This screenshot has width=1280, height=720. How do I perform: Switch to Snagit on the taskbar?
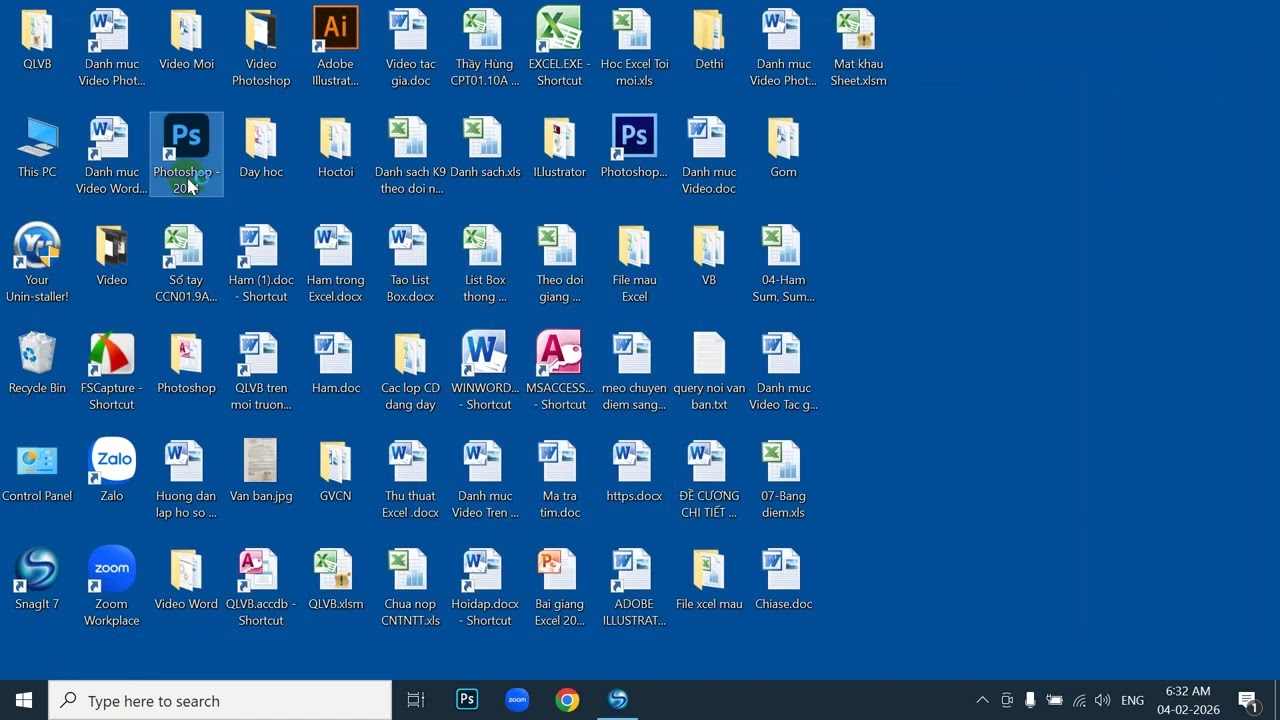pyautogui.click(x=618, y=700)
